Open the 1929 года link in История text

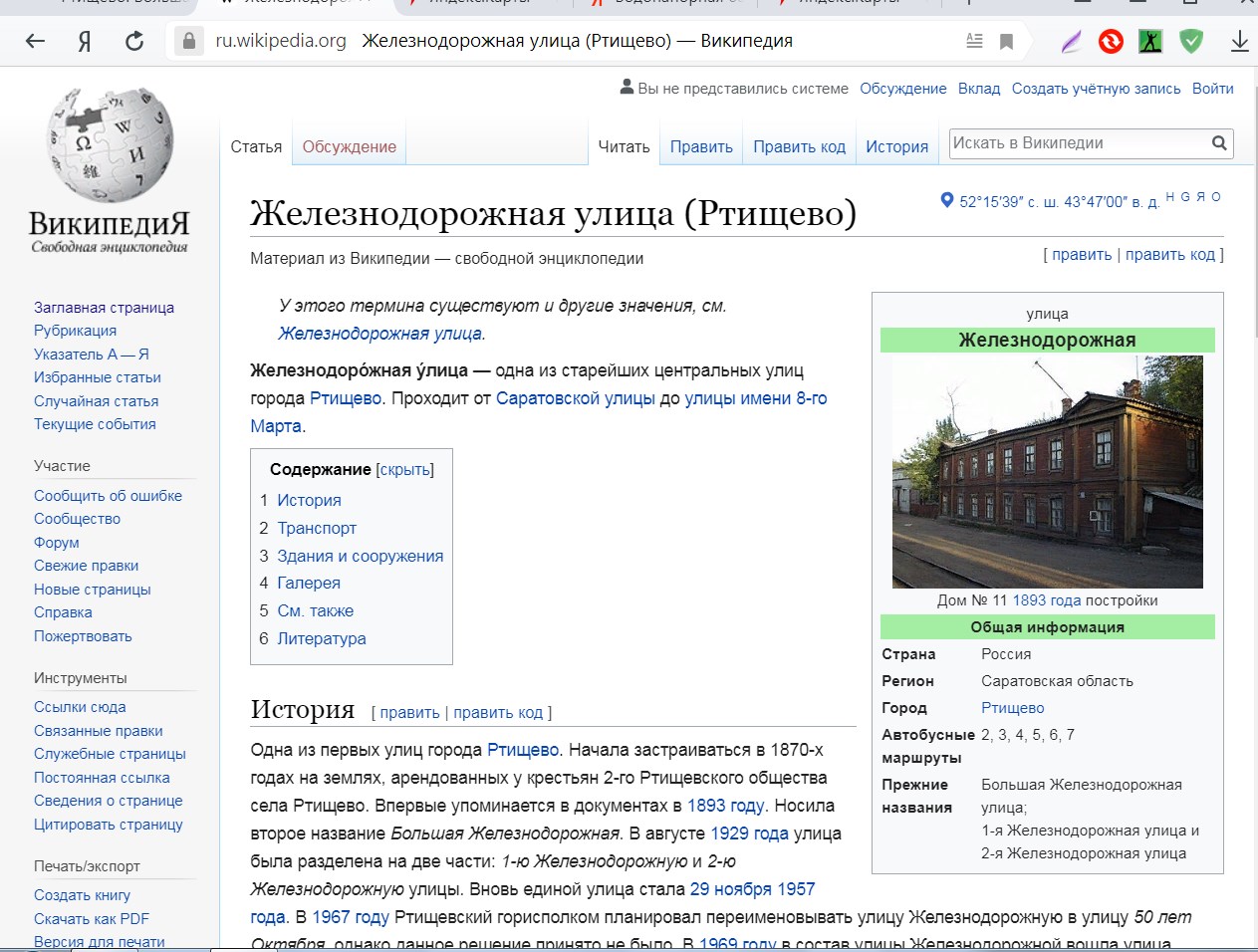(x=749, y=833)
